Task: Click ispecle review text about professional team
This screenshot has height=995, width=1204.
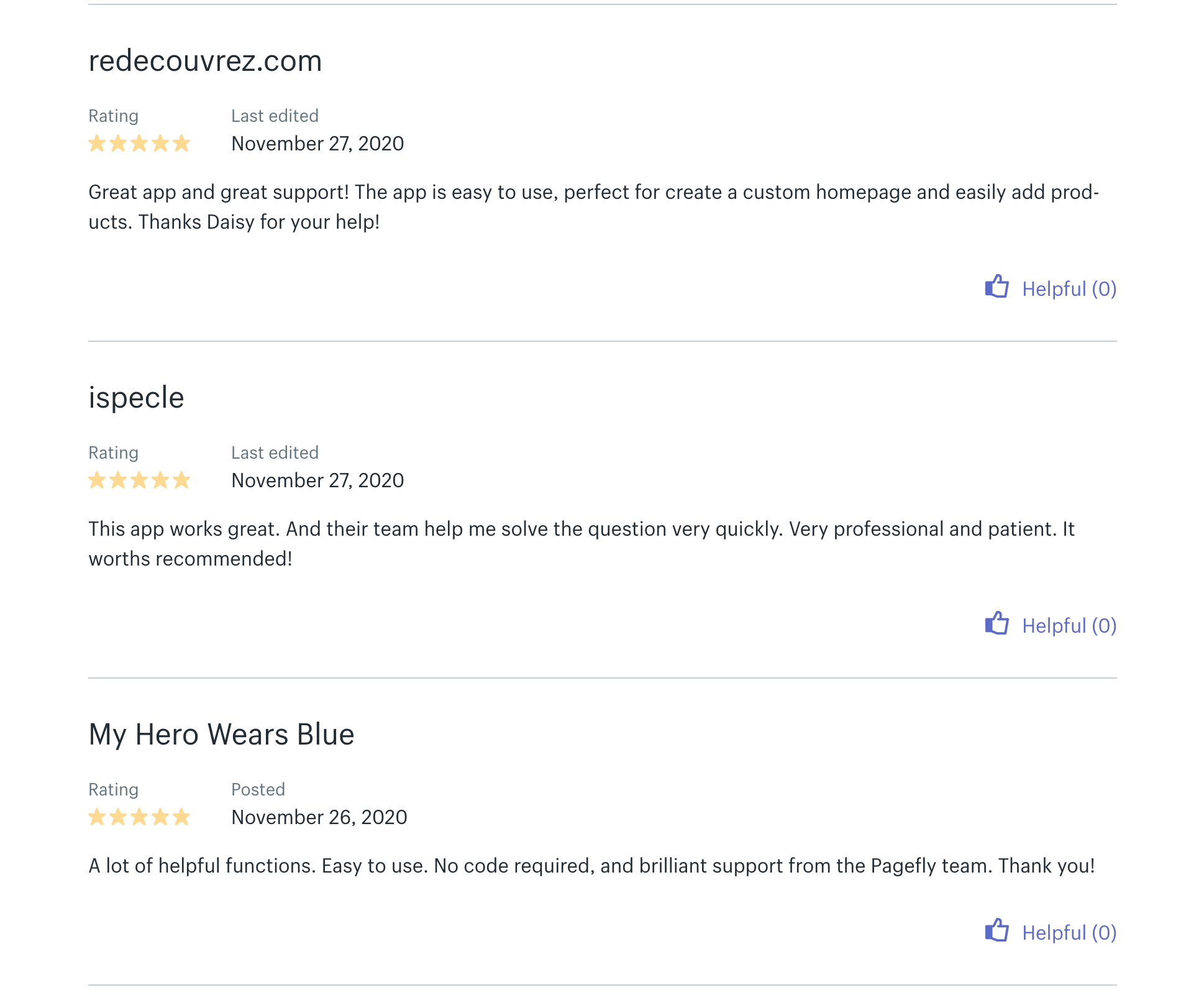Action: (x=581, y=544)
